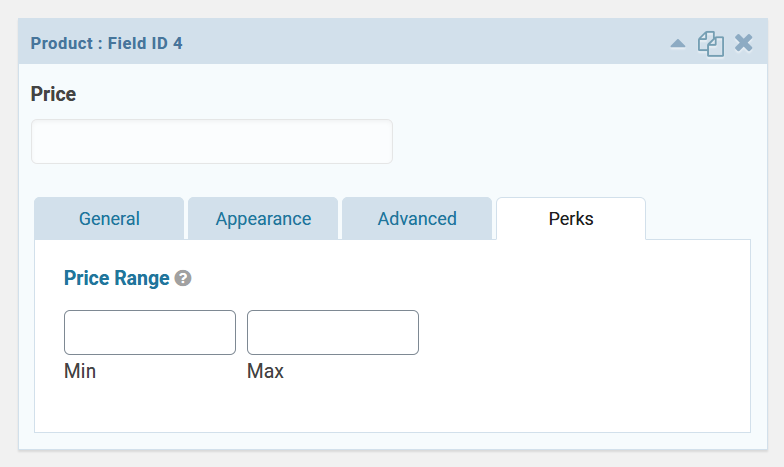Activate the Perks tab
Screen dimensions: 784x467
tap(571, 218)
